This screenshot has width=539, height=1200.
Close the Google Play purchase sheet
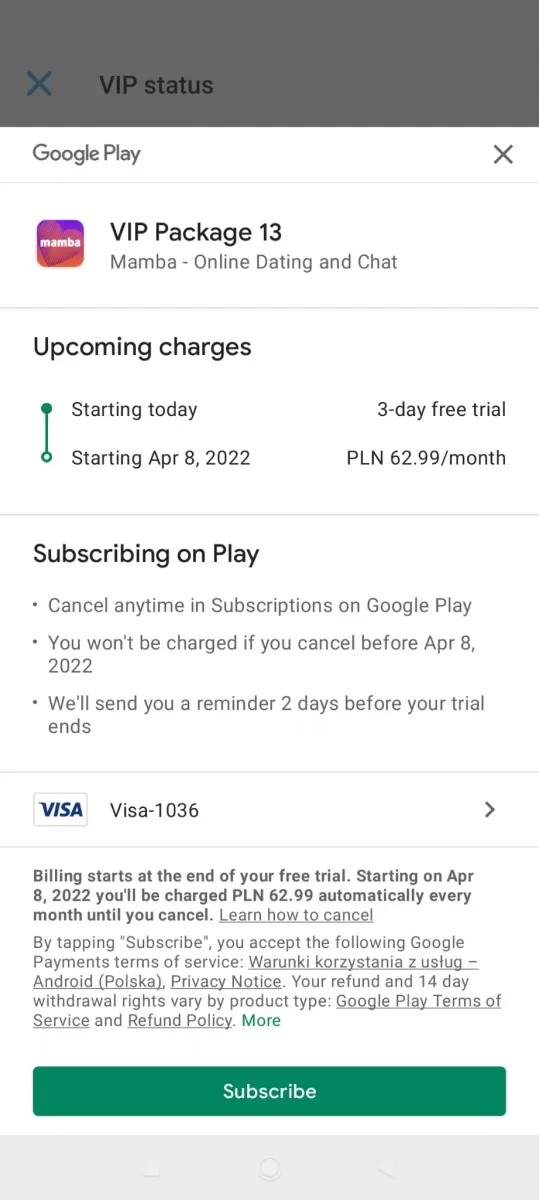pos(503,154)
